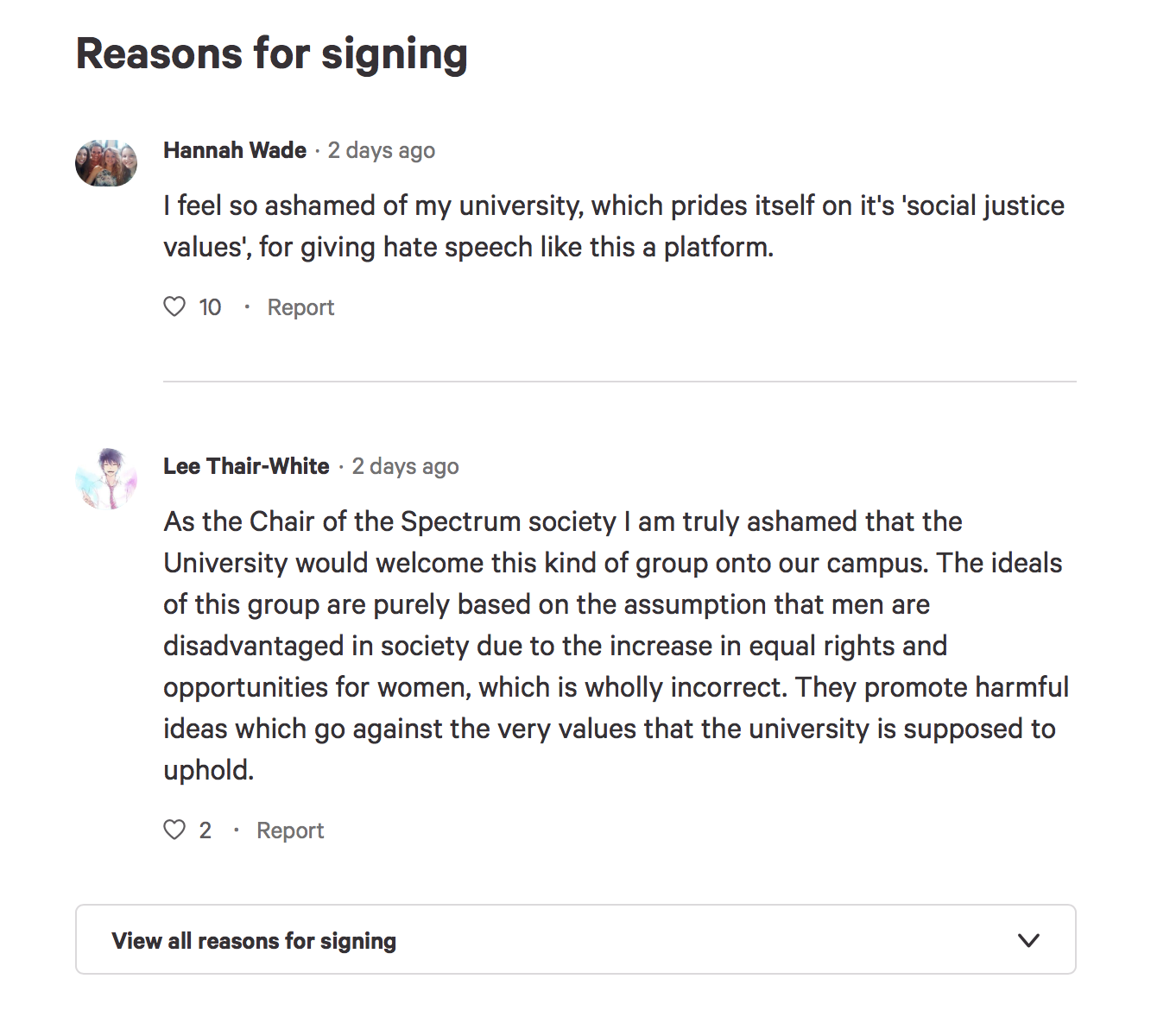This screenshot has width=1176, height=1023.
Task: Click the Hannah Wade author name
Action: pos(235,150)
